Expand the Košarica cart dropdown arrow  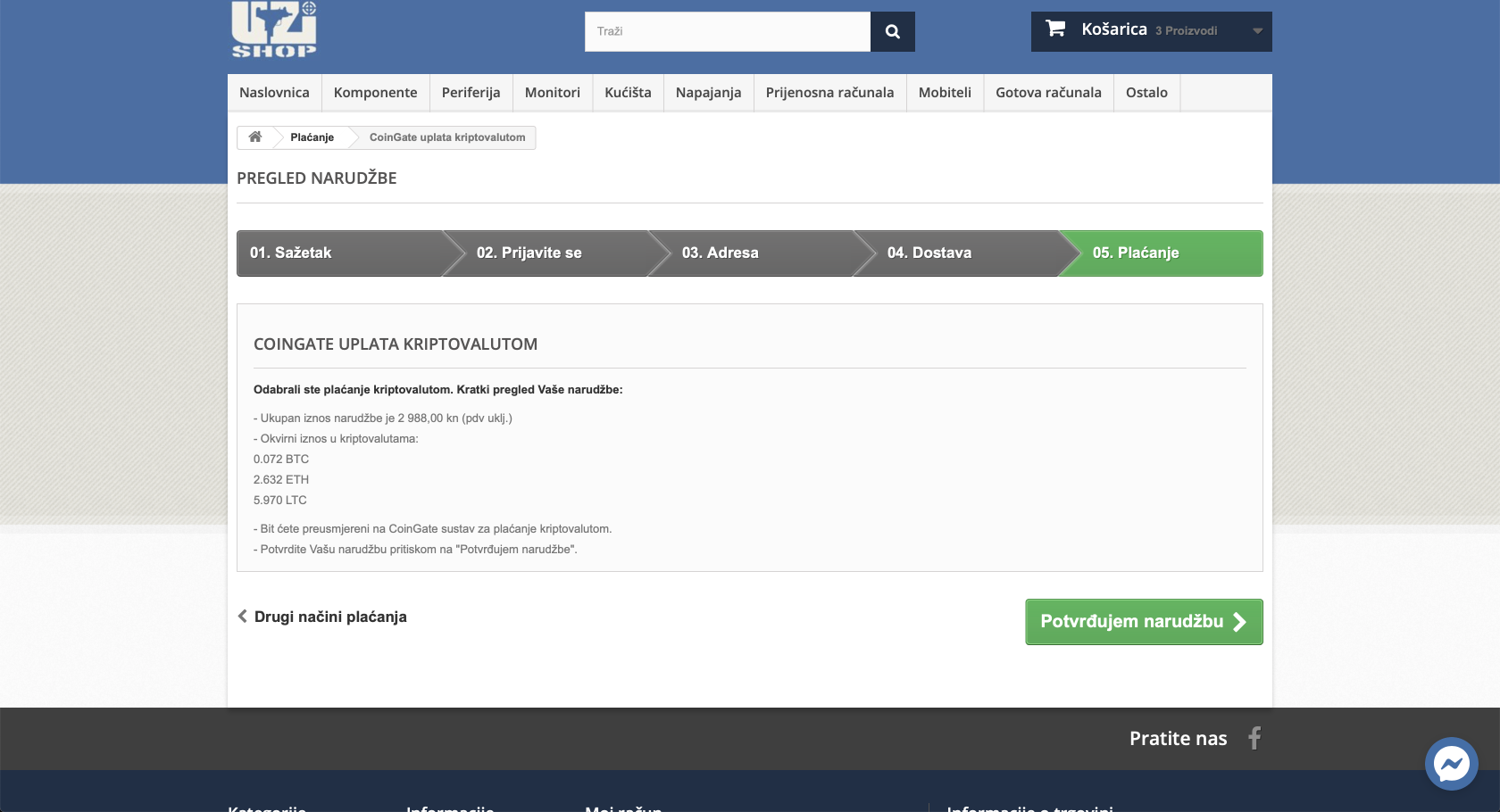pyautogui.click(x=1257, y=31)
